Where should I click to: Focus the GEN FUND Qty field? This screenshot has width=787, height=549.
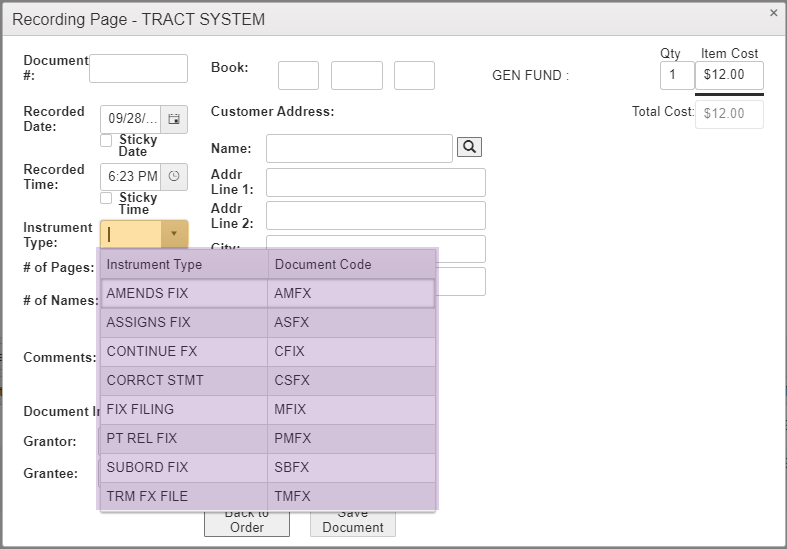(677, 75)
